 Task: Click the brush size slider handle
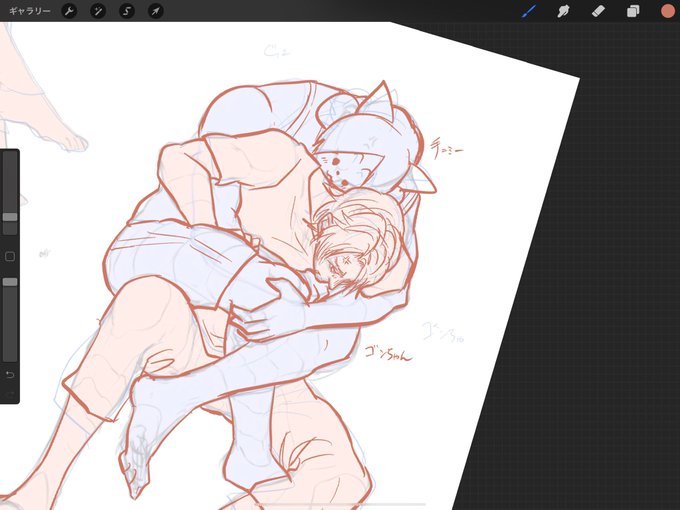pos(10,217)
